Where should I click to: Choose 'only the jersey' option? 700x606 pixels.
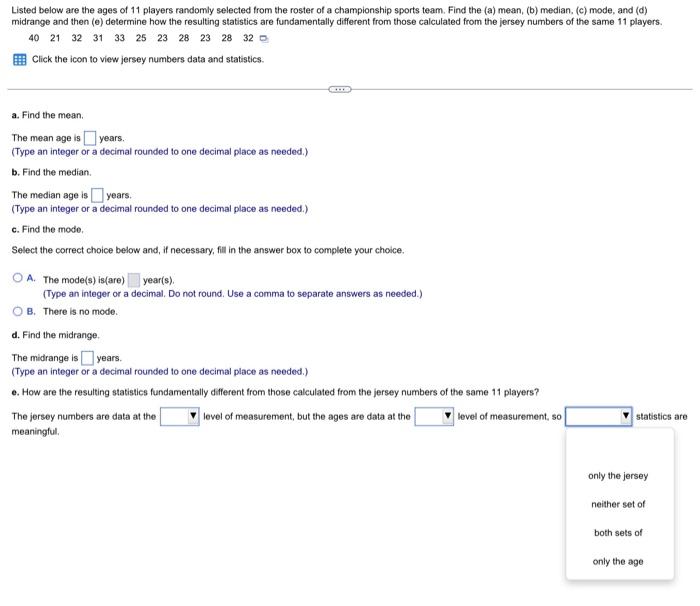[618, 476]
